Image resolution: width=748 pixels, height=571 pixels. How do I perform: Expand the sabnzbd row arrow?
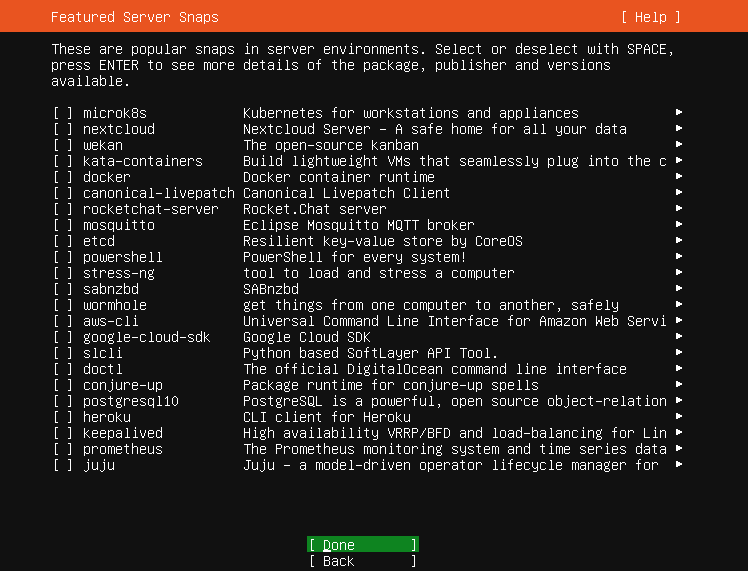point(679,288)
